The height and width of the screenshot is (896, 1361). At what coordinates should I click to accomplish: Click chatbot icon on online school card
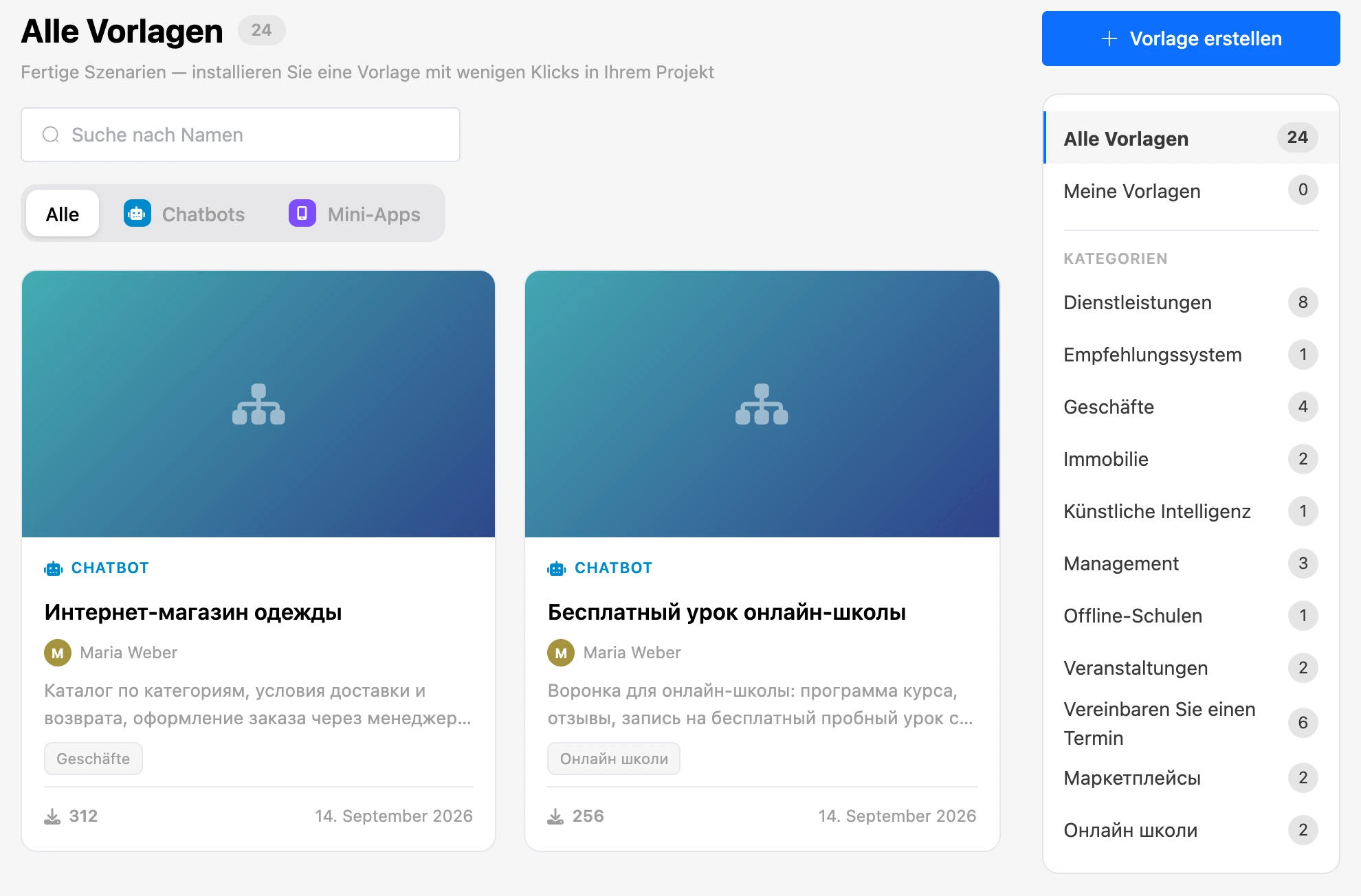[x=557, y=568]
